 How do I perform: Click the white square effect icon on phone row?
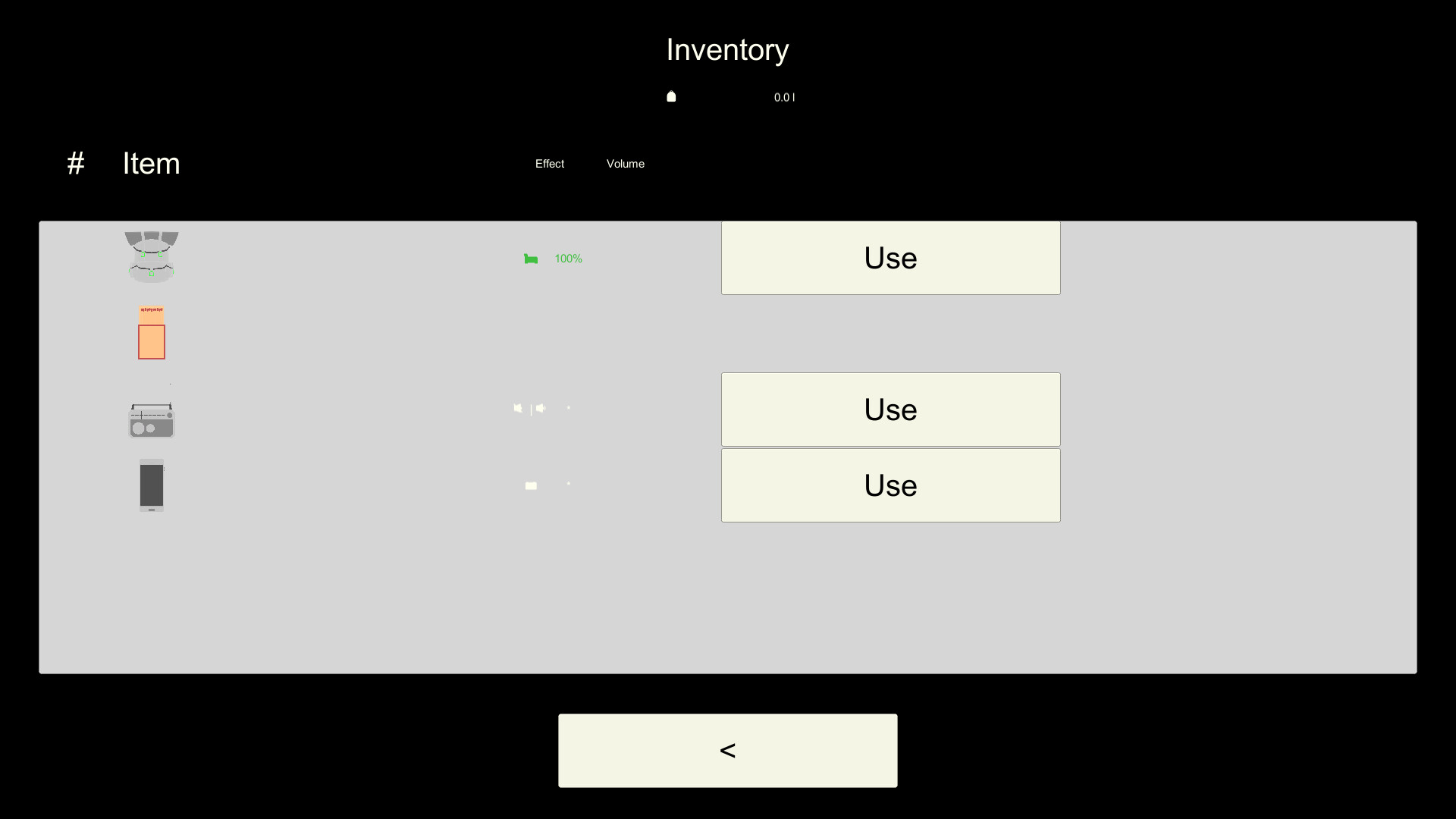531,485
